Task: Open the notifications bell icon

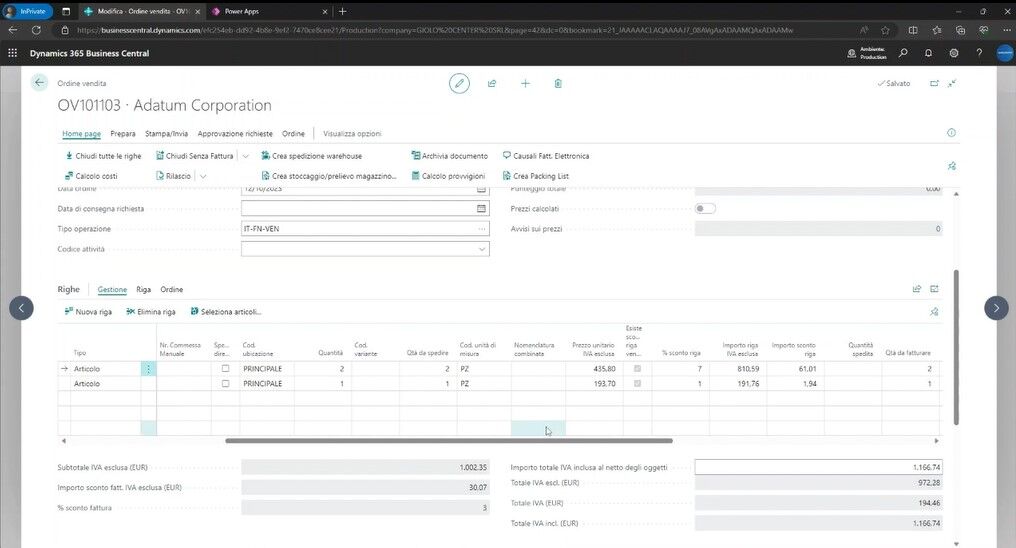Action: pyautogui.click(x=928, y=53)
